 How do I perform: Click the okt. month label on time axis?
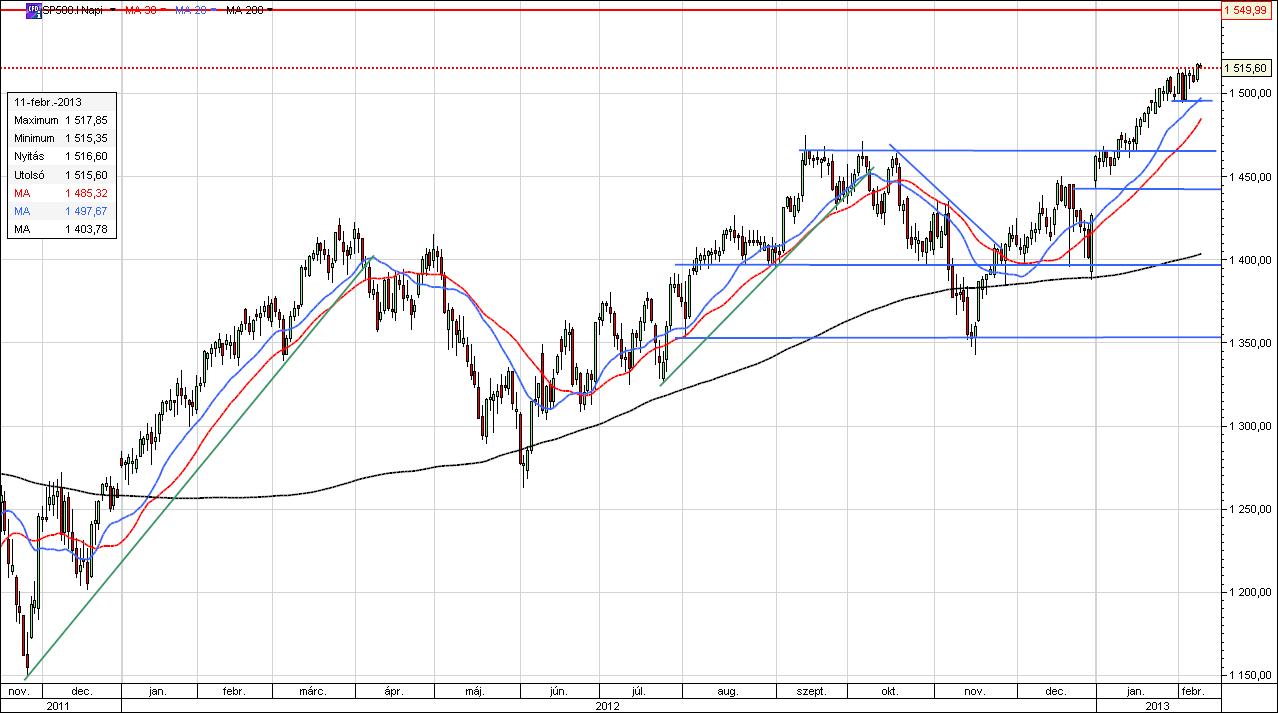pyautogui.click(x=889, y=691)
